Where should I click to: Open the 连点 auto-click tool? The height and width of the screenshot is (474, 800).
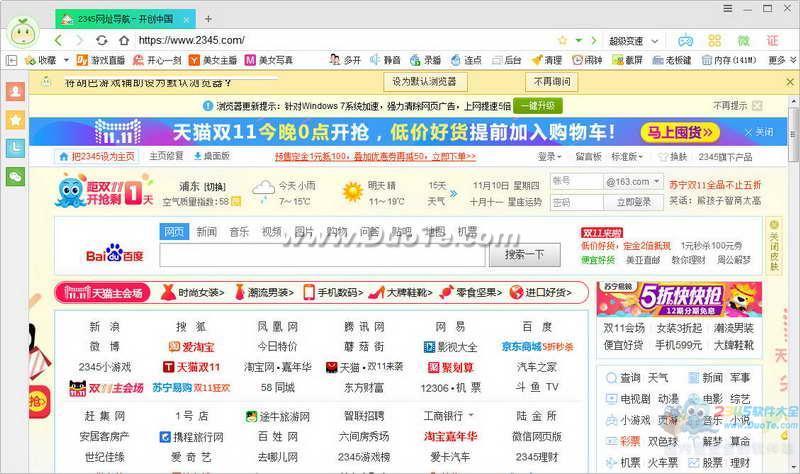pos(466,60)
